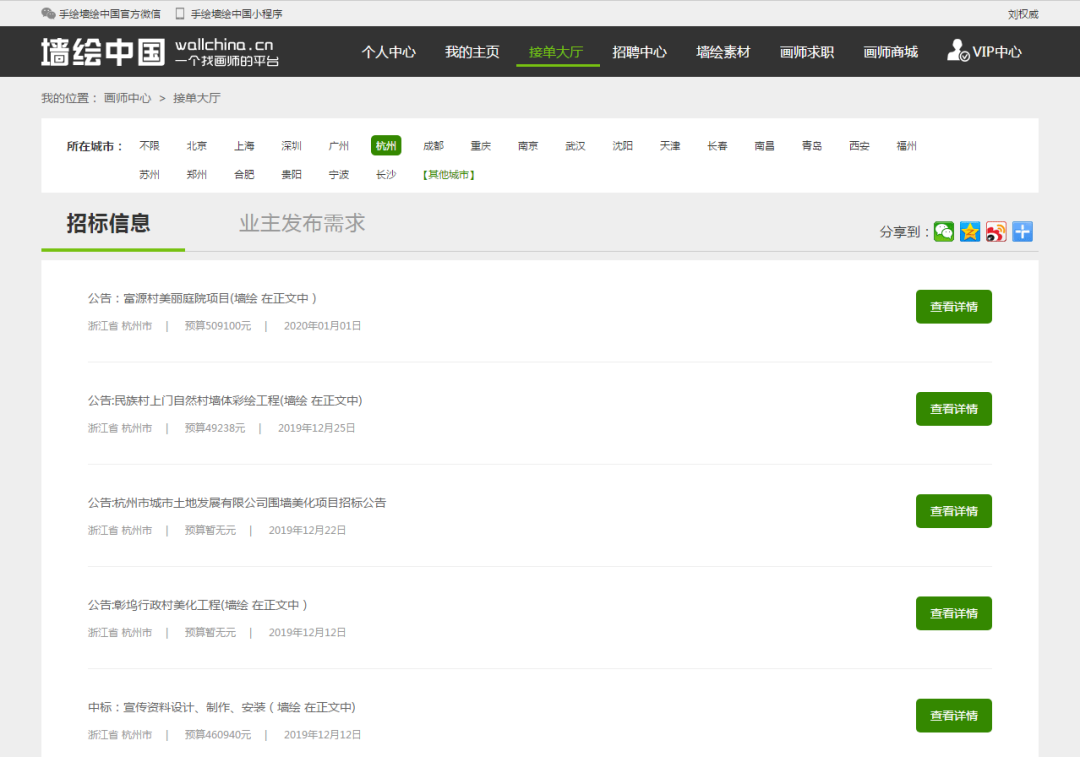Image resolution: width=1080 pixels, height=757 pixels.
Task: Click the date 2019年12月25日
Action: click(x=316, y=428)
